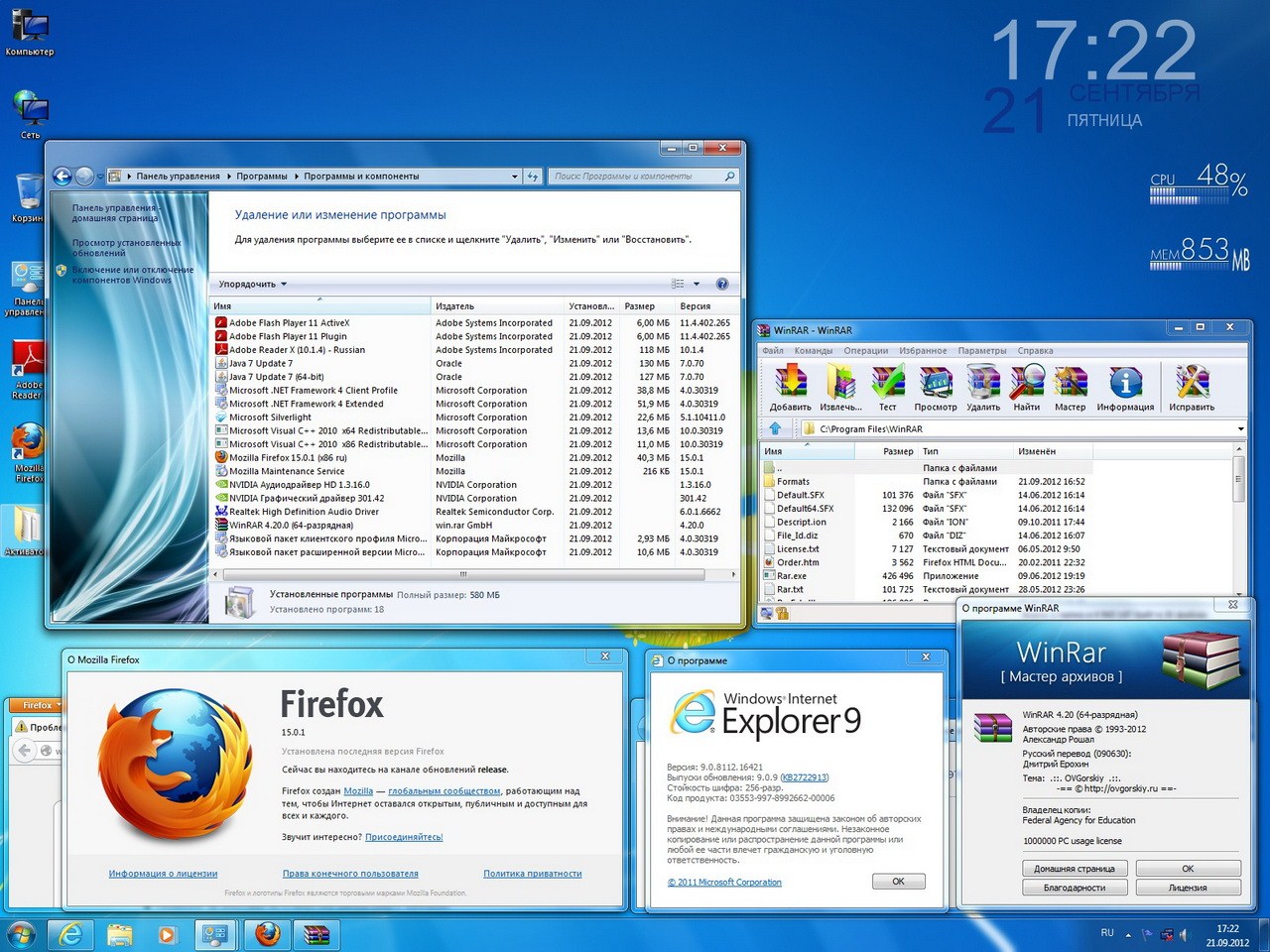Click the Добавить (Add) icon in WinRAR toolbar
The width and height of the screenshot is (1270, 952).
[791, 387]
